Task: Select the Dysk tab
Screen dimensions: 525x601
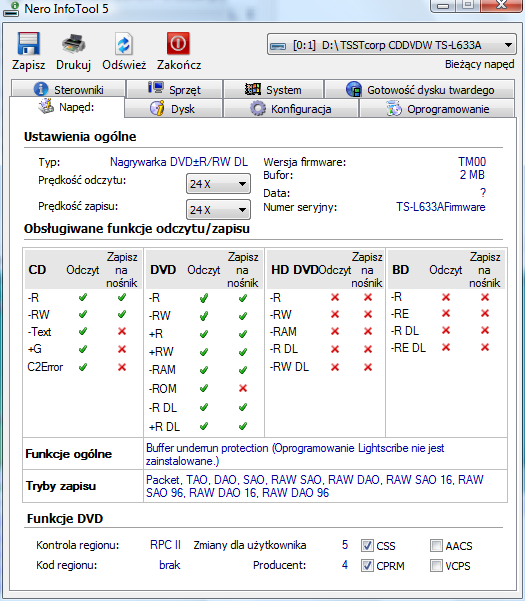Action: point(174,108)
